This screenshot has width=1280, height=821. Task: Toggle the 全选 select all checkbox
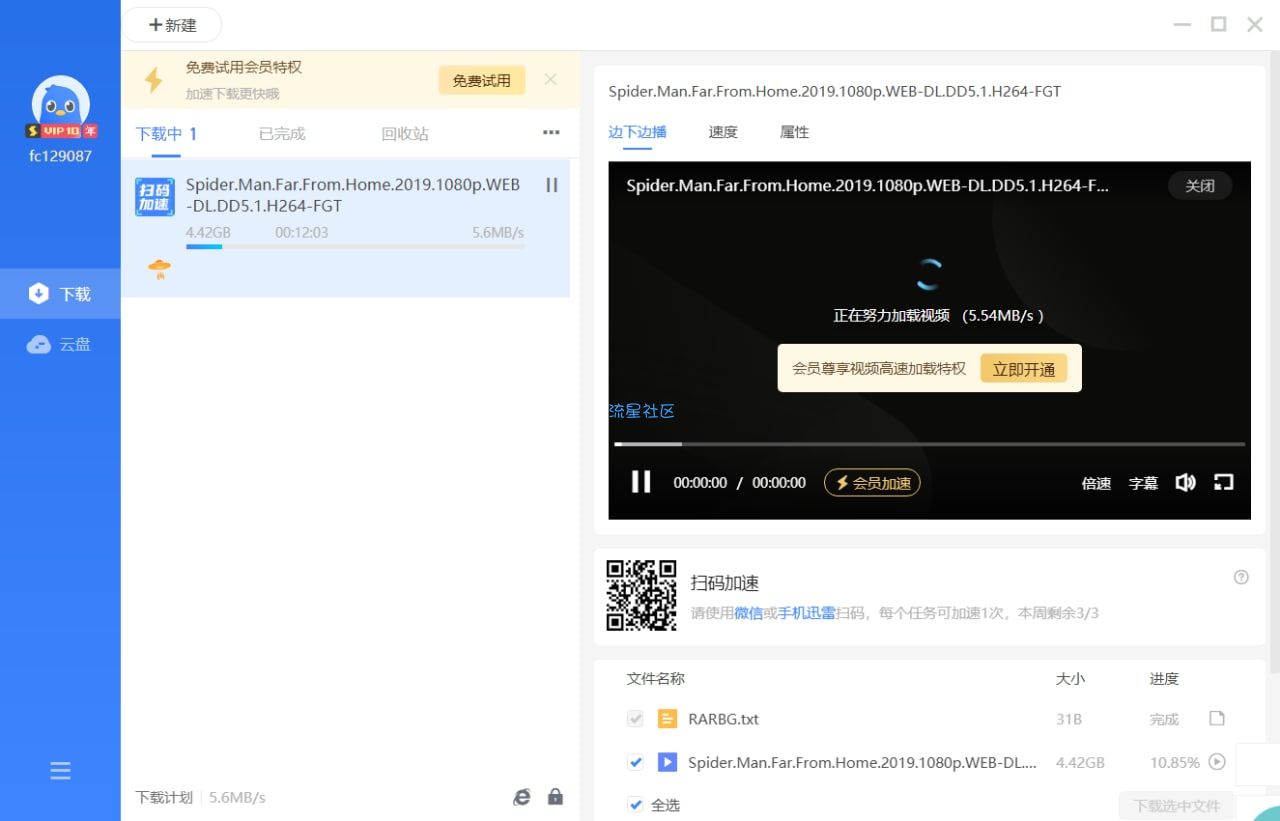[635, 804]
